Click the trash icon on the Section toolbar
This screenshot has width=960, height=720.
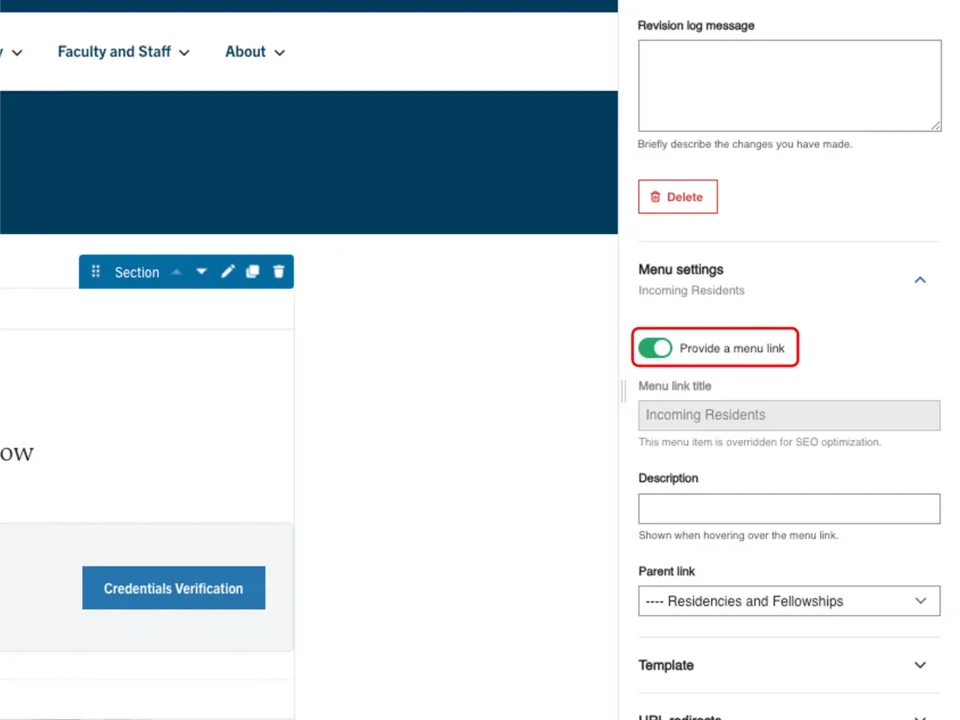click(x=278, y=272)
